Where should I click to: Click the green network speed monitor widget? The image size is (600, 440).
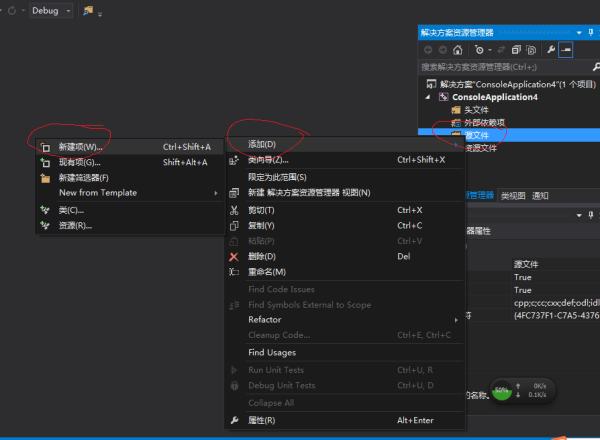[x=523, y=391]
